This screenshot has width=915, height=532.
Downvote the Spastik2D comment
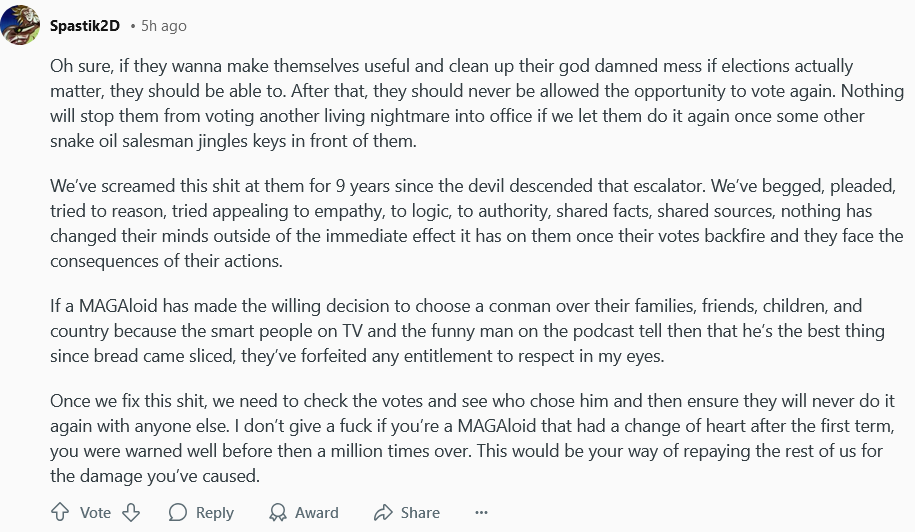point(130,512)
